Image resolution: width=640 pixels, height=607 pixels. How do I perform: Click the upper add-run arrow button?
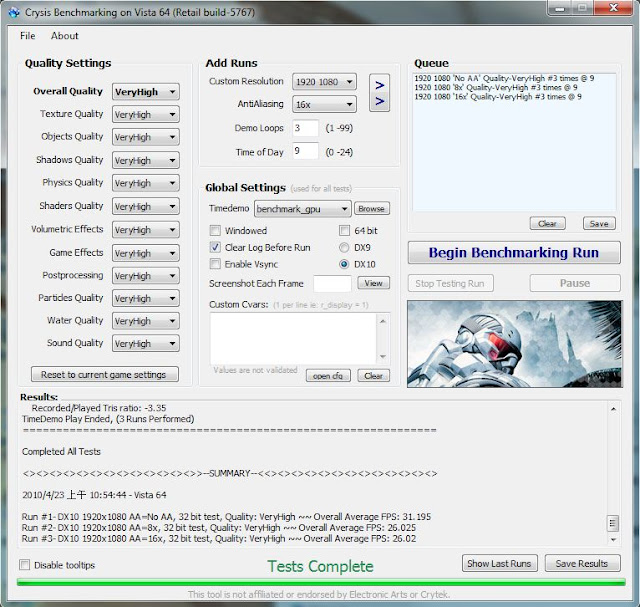[380, 85]
